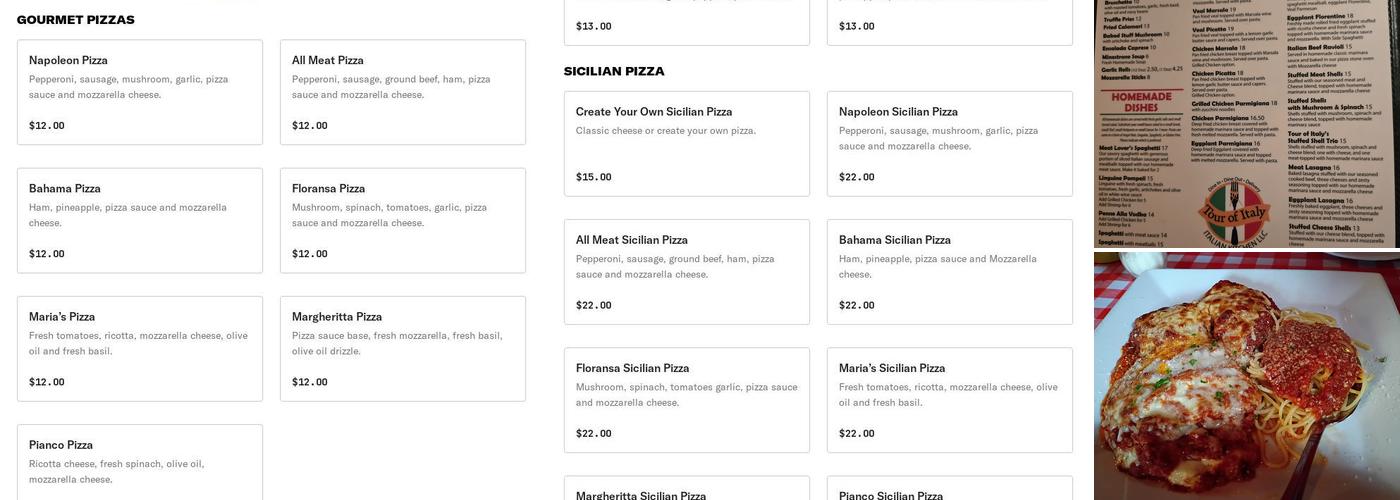Image resolution: width=1400 pixels, height=500 pixels.
Task: Click the Sicilian Pizza section heading
Action: [614, 71]
